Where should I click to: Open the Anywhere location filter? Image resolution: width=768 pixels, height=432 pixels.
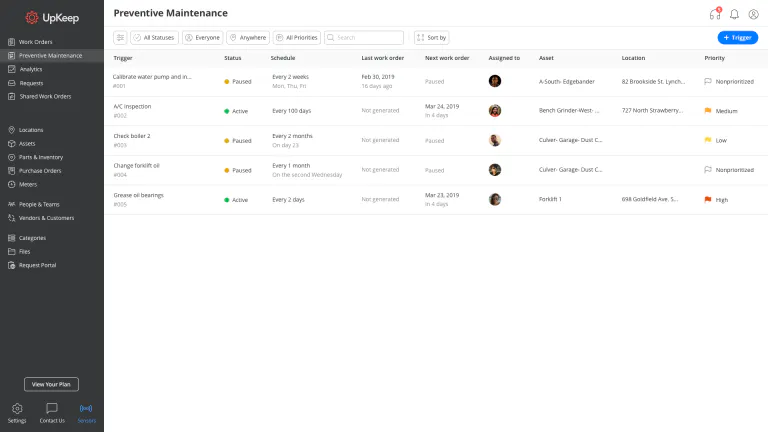[x=248, y=38]
